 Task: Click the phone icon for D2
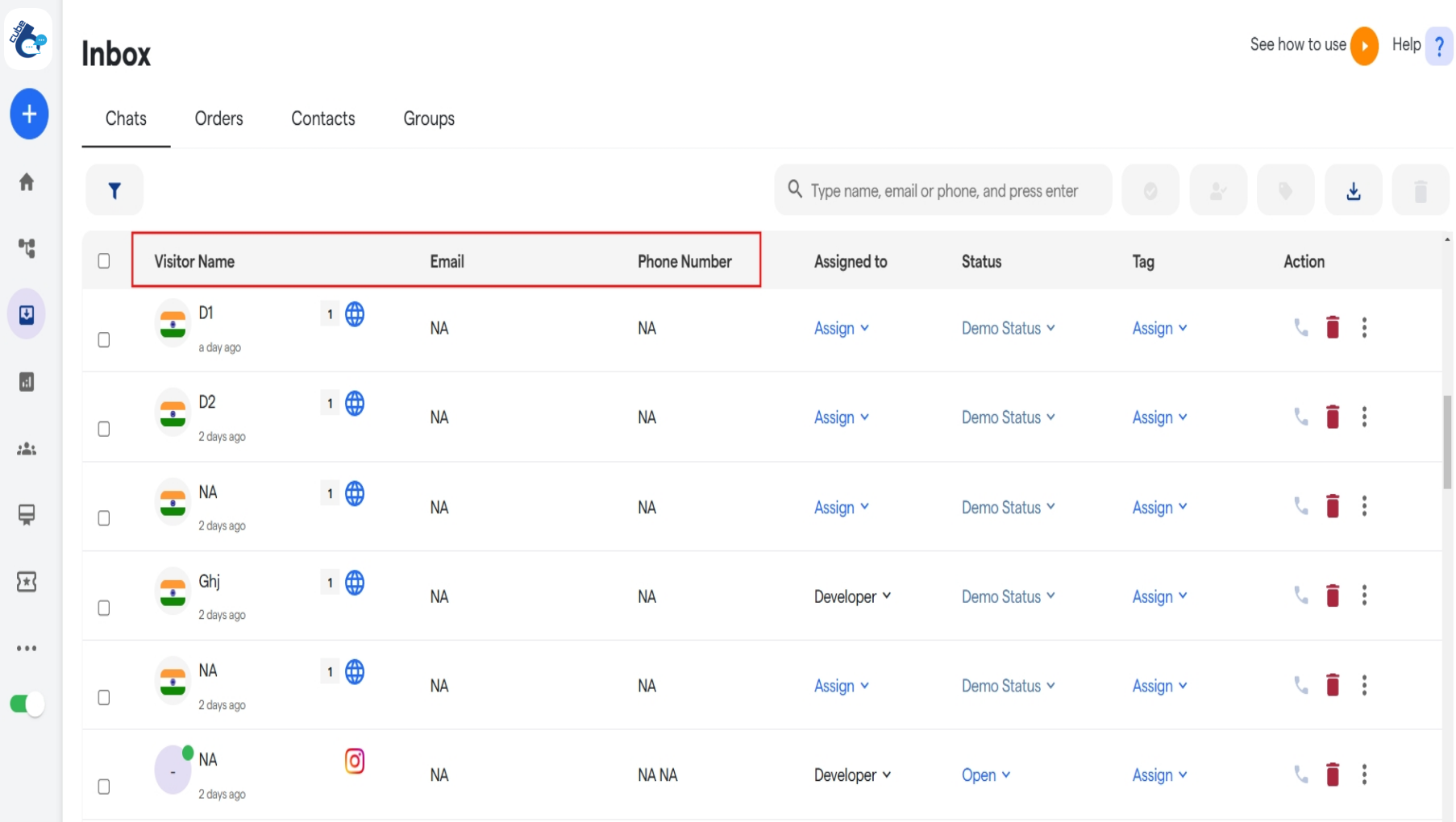click(x=1300, y=417)
